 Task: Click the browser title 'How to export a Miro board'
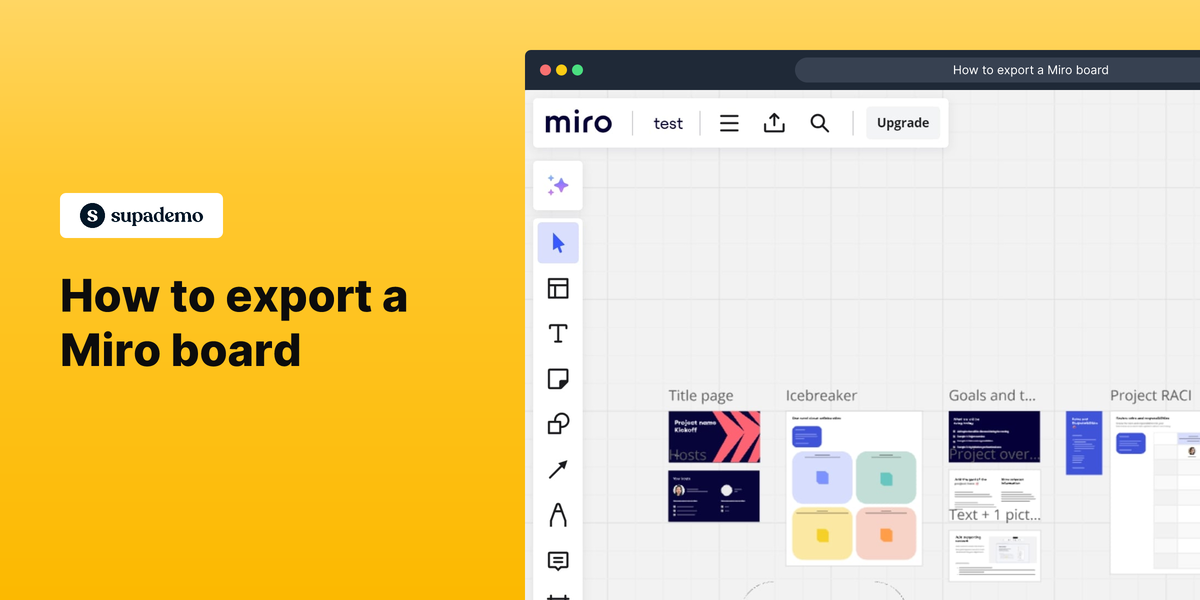pyautogui.click(x=1030, y=70)
